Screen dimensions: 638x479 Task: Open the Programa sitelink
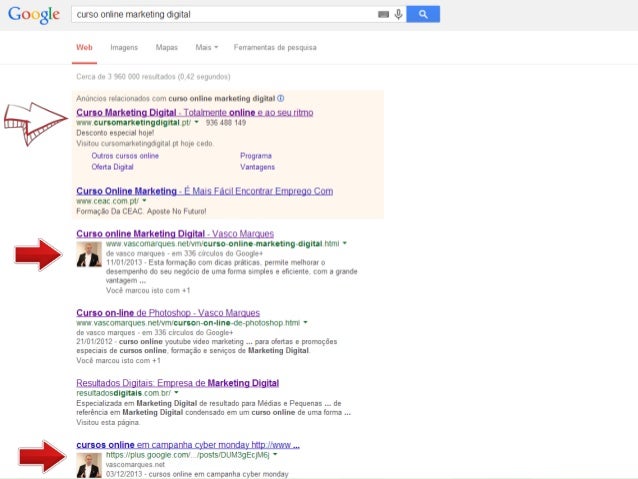tap(256, 156)
